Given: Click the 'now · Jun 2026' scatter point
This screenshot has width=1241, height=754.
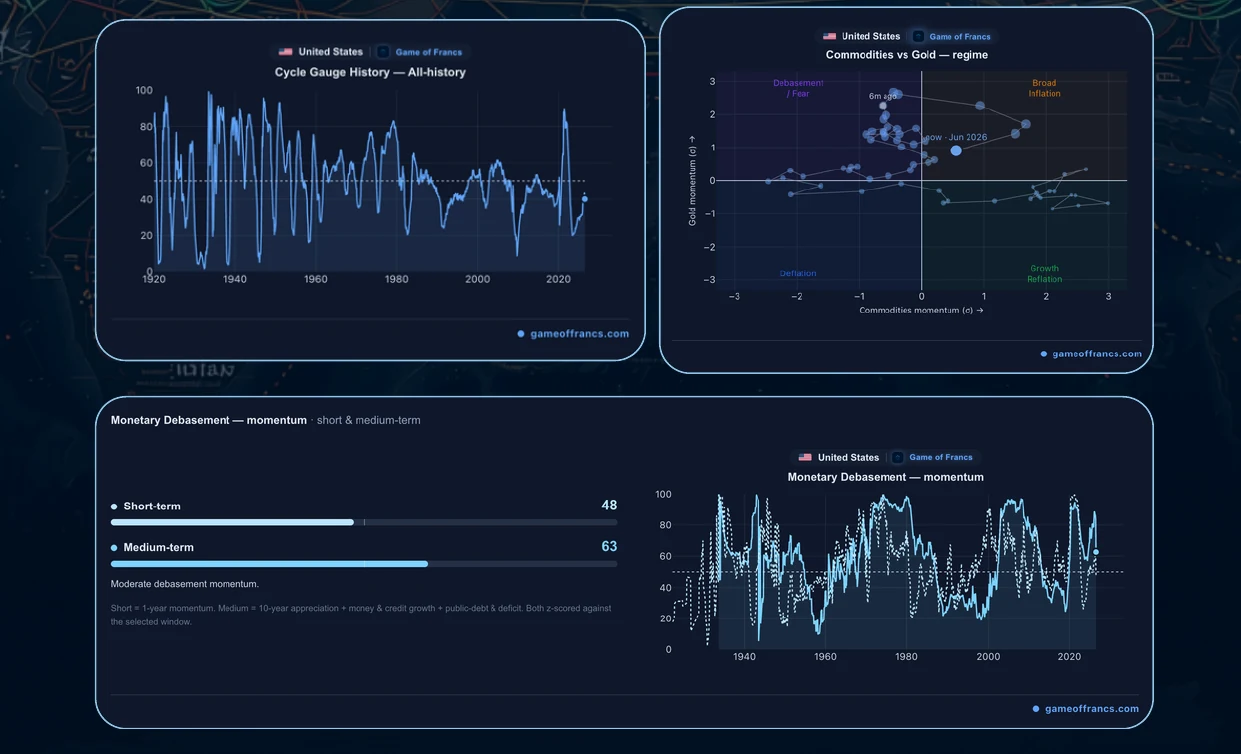Looking at the screenshot, I should click(x=956, y=150).
